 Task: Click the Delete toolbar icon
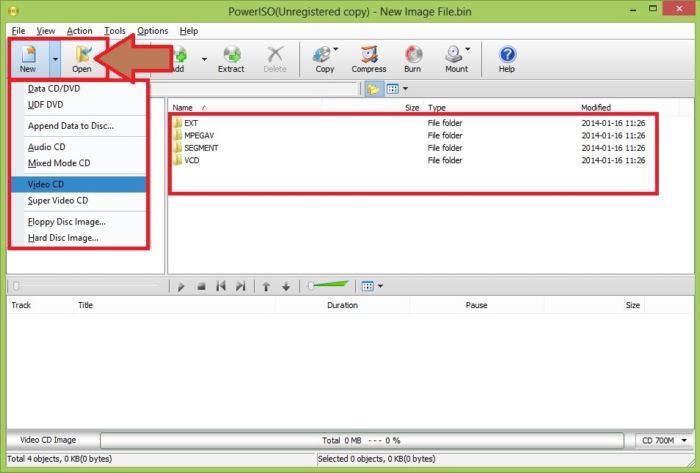pos(275,59)
